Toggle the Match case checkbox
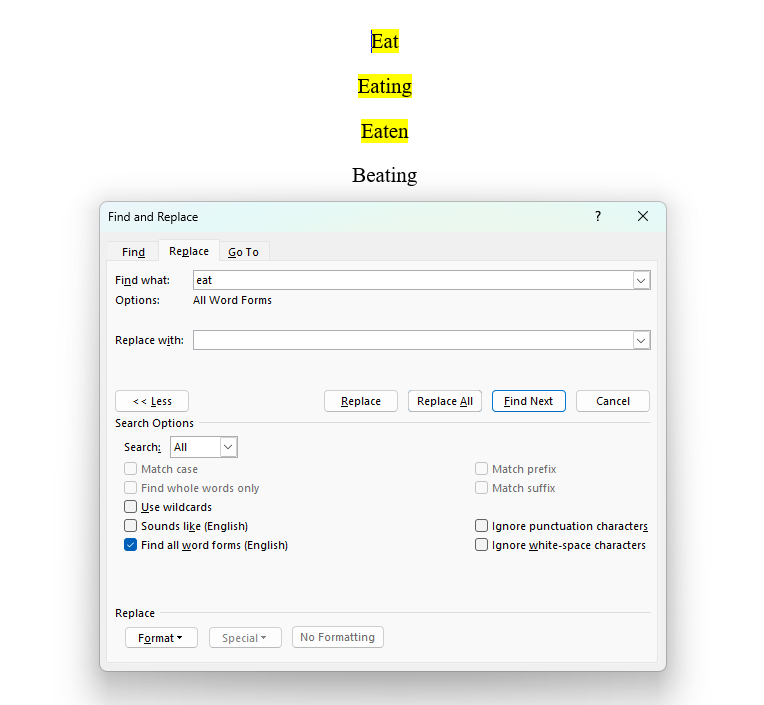Screen dimensions: 764x705 [131, 469]
